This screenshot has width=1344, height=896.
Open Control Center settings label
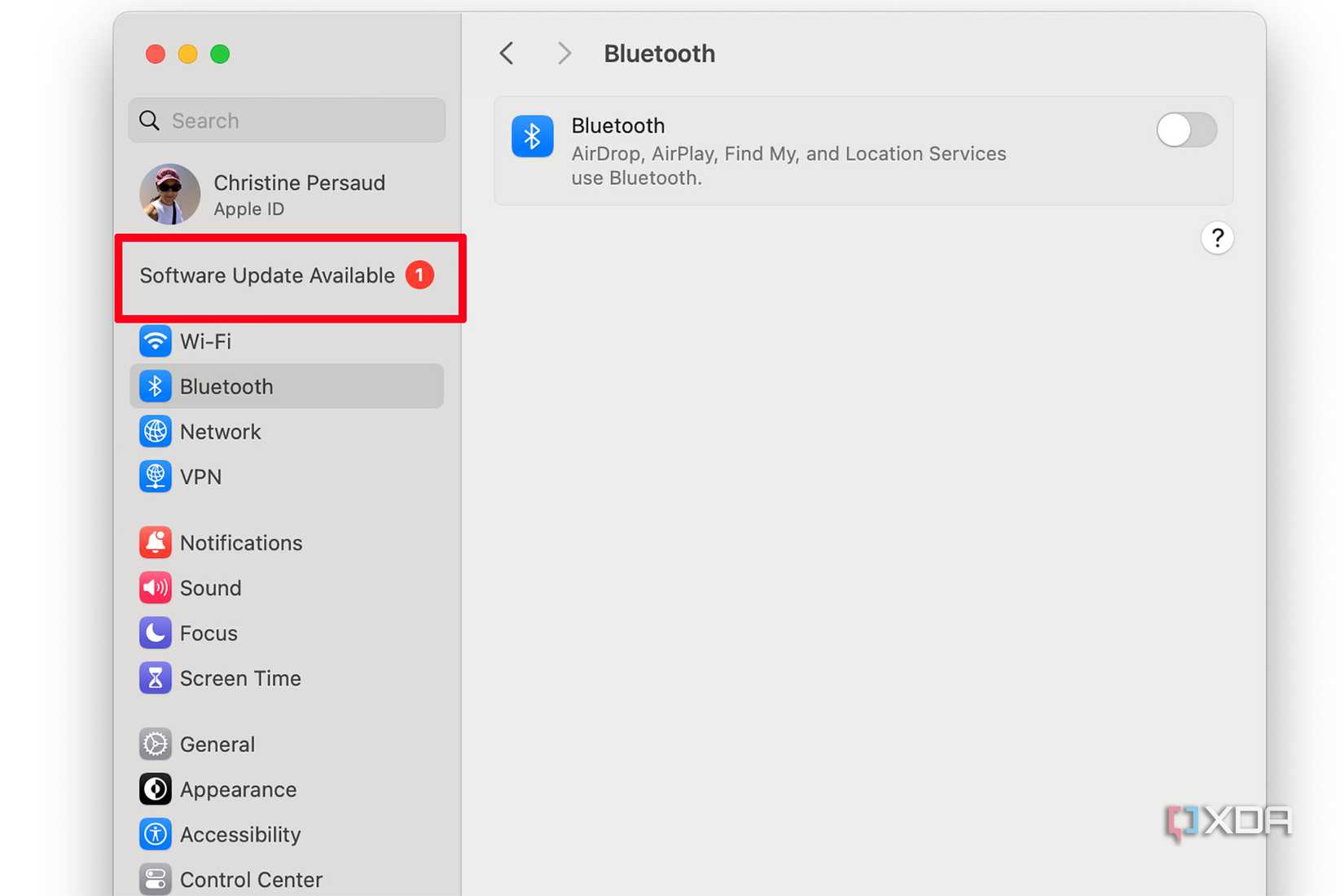pyautogui.click(x=251, y=880)
